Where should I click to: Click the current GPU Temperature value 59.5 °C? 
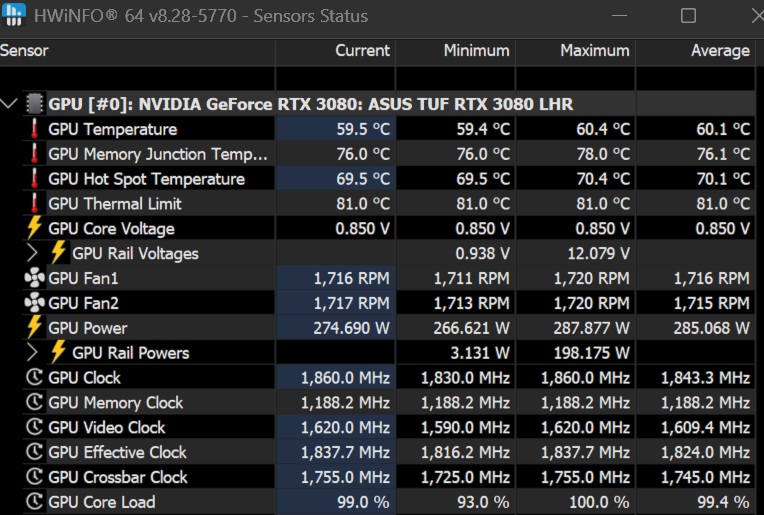[x=363, y=129]
